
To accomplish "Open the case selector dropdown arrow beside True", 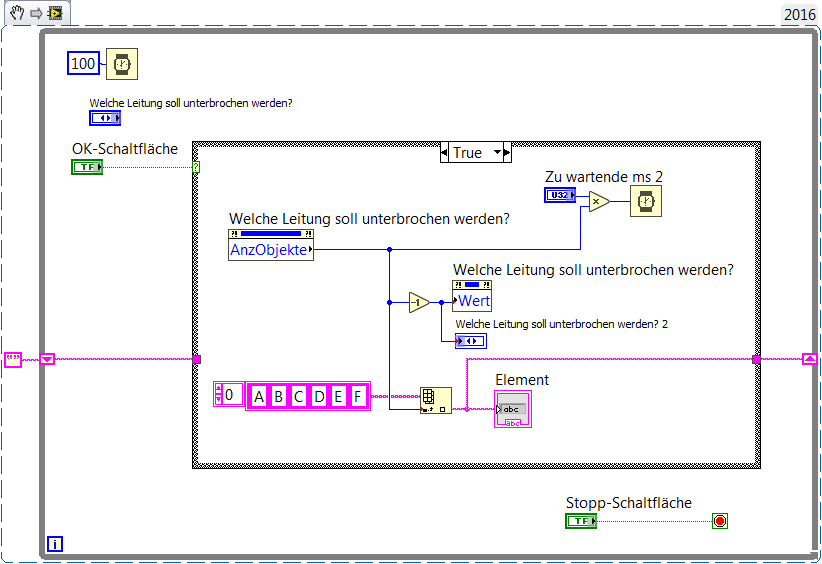I will pyautogui.click(x=497, y=153).
